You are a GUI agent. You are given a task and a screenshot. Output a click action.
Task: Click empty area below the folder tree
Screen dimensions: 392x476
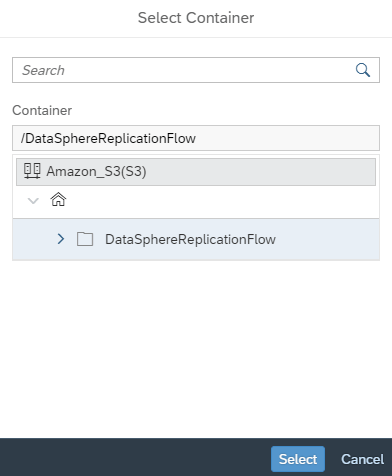coord(196,347)
